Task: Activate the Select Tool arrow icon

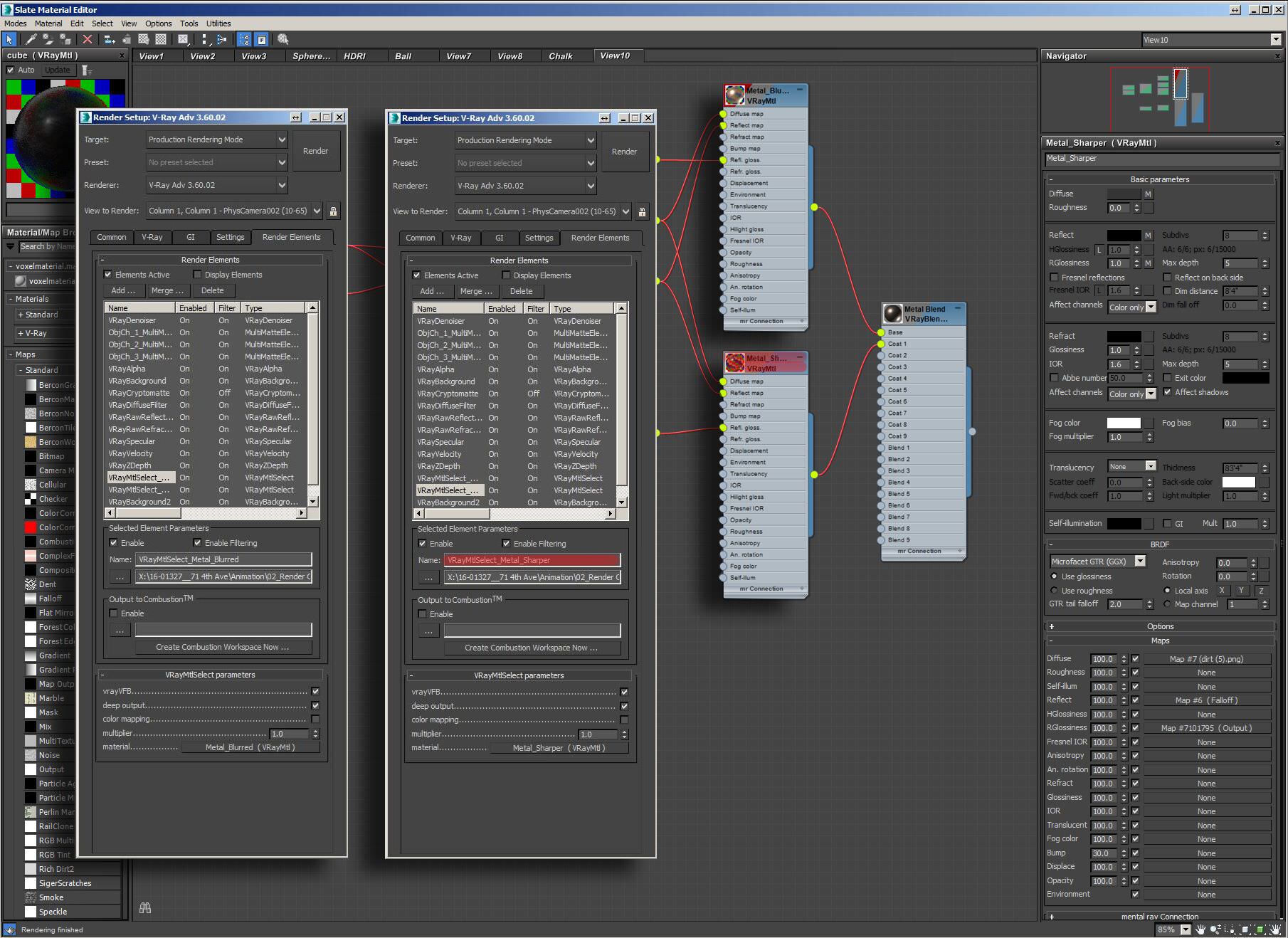Action: (x=9, y=39)
